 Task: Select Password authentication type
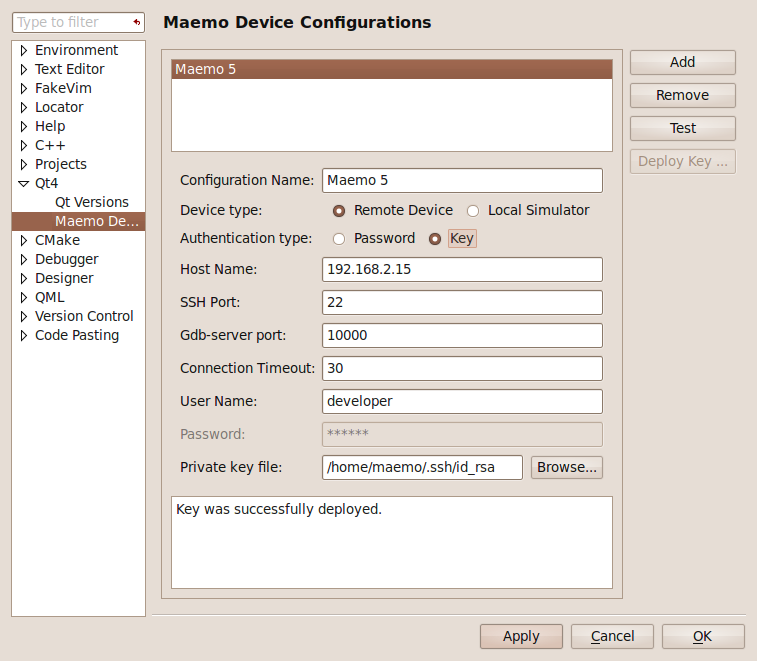(x=339, y=239)
